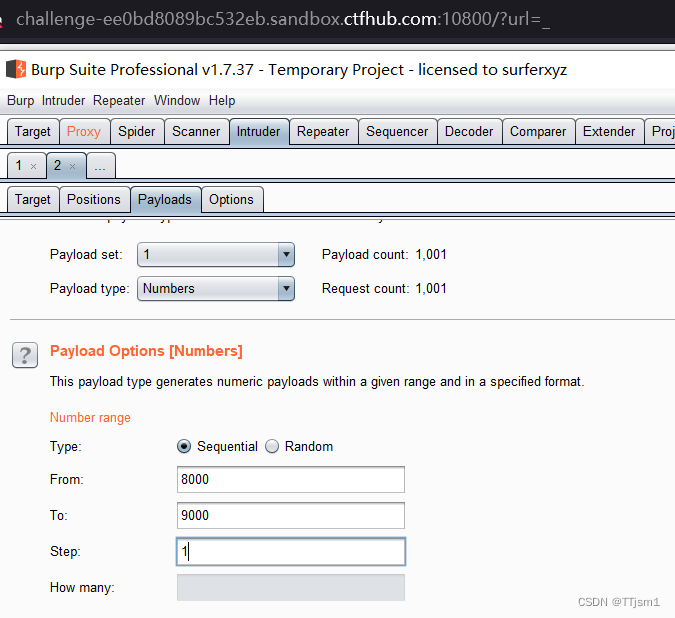Open the Help menu
This screenshot has width=675, height=618.
point(222,101)
